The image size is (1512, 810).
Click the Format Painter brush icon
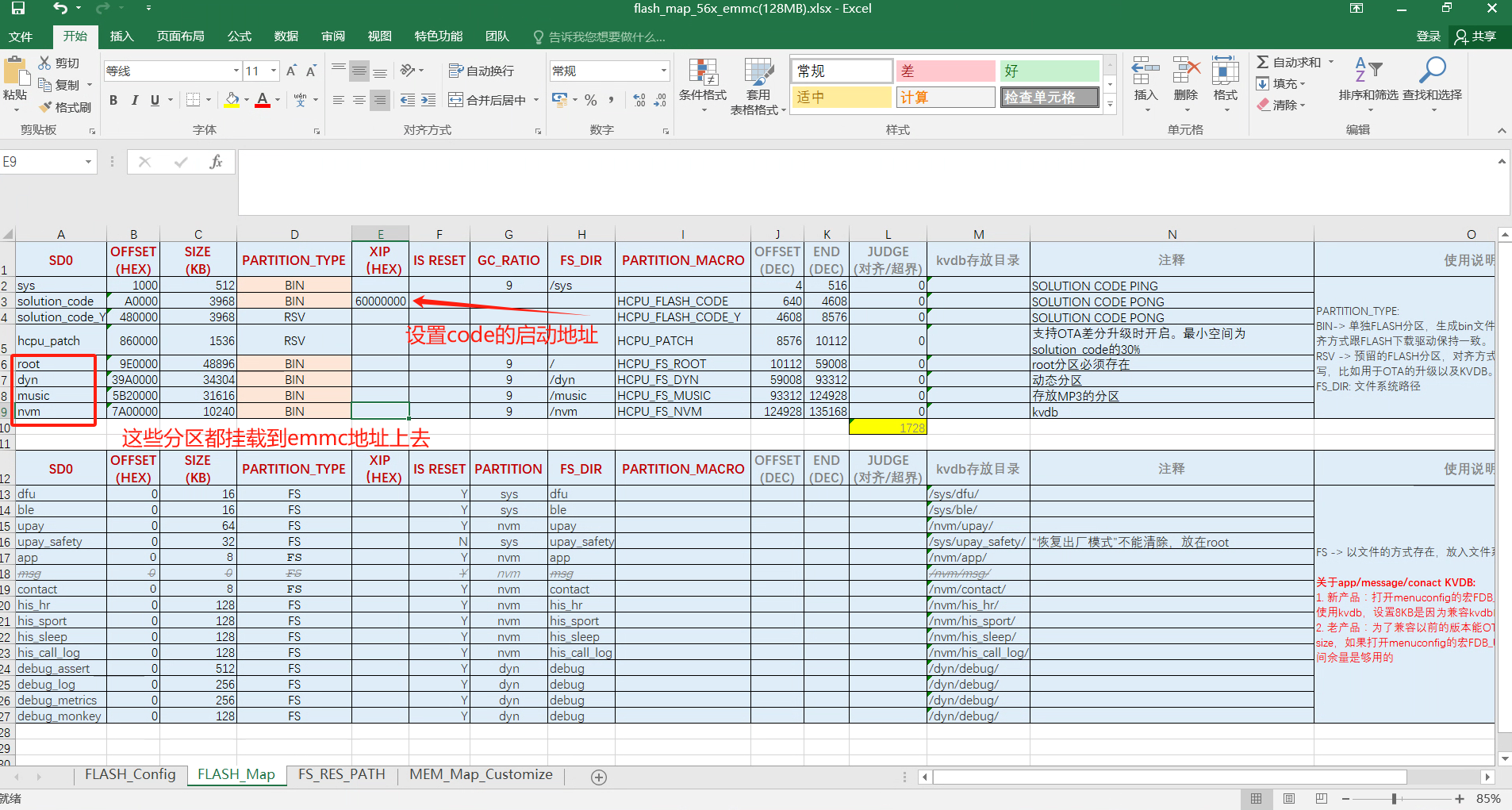tap(44, 106)
